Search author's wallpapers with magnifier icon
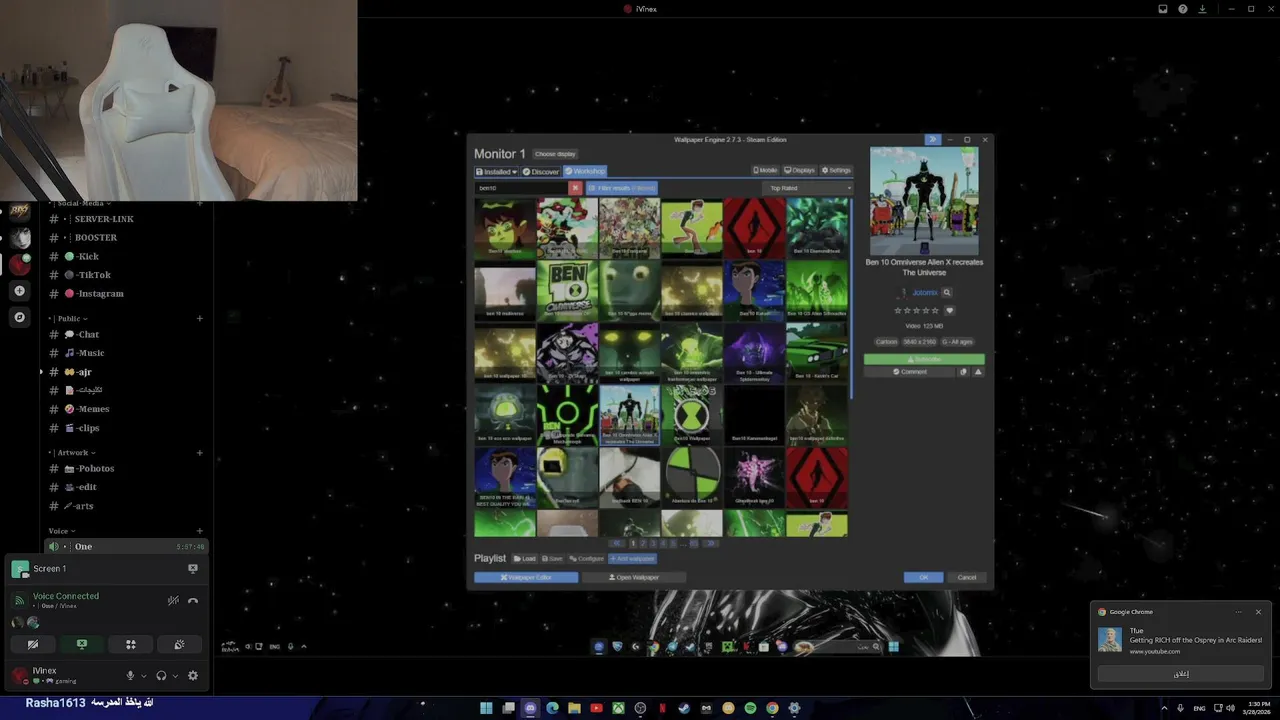Screen dimensions: 1280x720 [947, 293]
